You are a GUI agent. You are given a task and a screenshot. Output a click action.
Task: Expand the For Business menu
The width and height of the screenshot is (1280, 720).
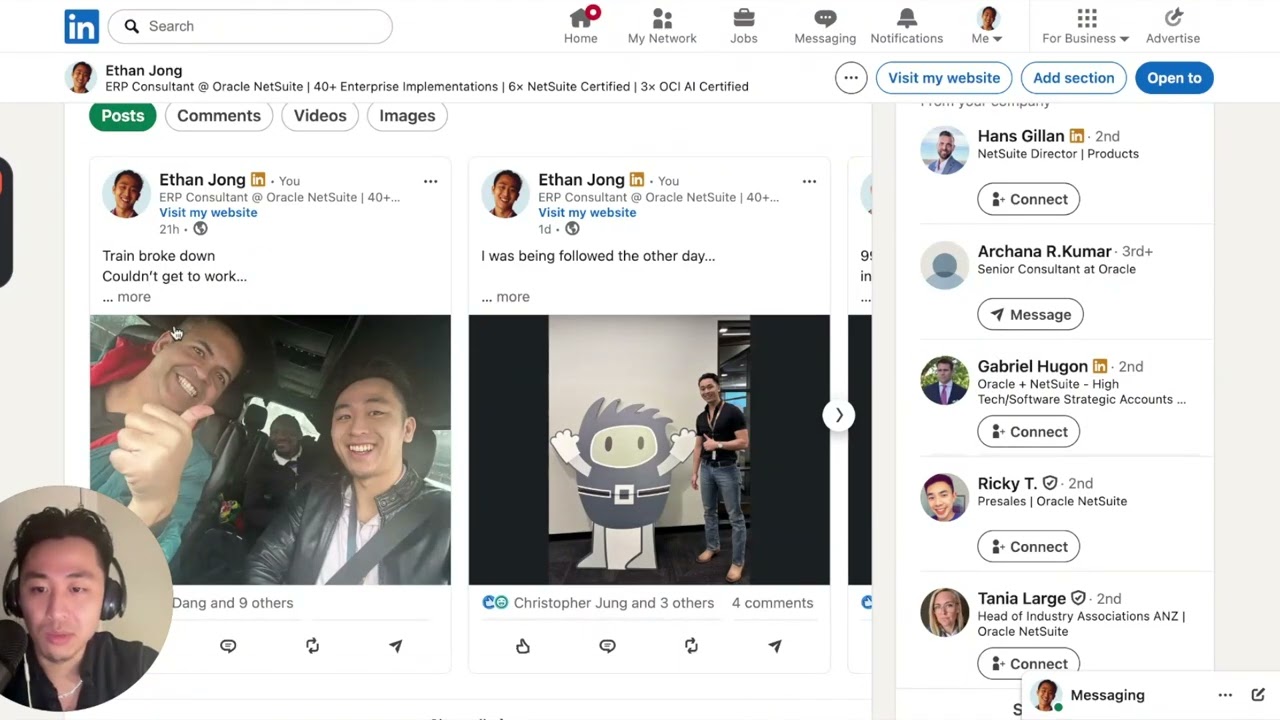pos(1086,26)
